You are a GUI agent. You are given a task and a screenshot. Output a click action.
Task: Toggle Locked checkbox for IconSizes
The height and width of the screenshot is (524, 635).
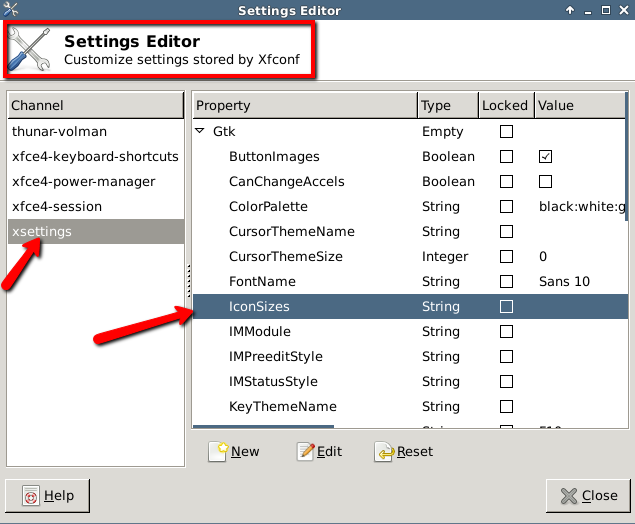click(506, 307)
